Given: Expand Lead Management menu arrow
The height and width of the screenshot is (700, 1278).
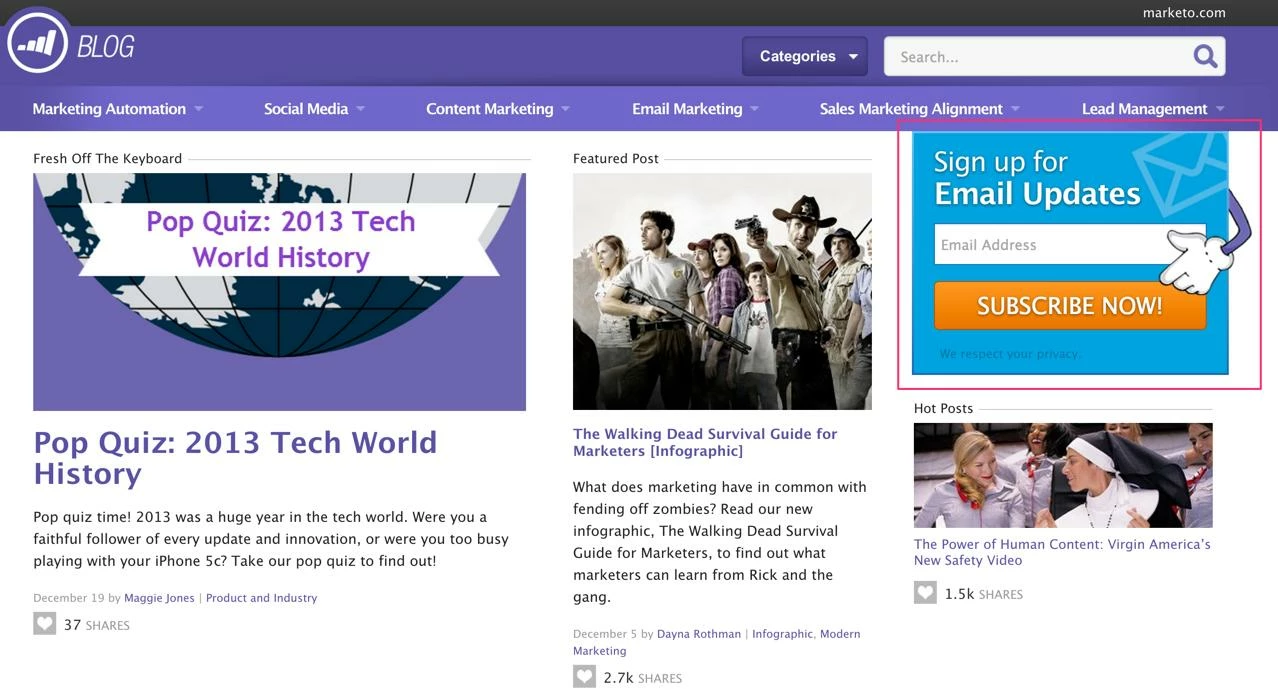Looking at the screenshot, I should [x=1220, y=108].
